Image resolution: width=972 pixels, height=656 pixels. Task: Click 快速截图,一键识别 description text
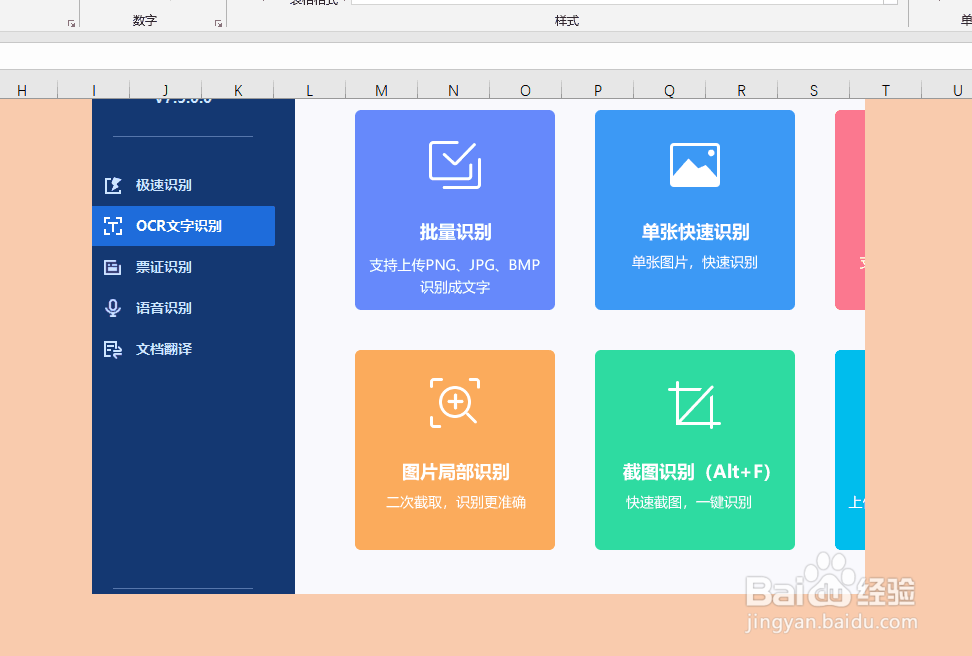pyautogui.click(x=689, y=502)
